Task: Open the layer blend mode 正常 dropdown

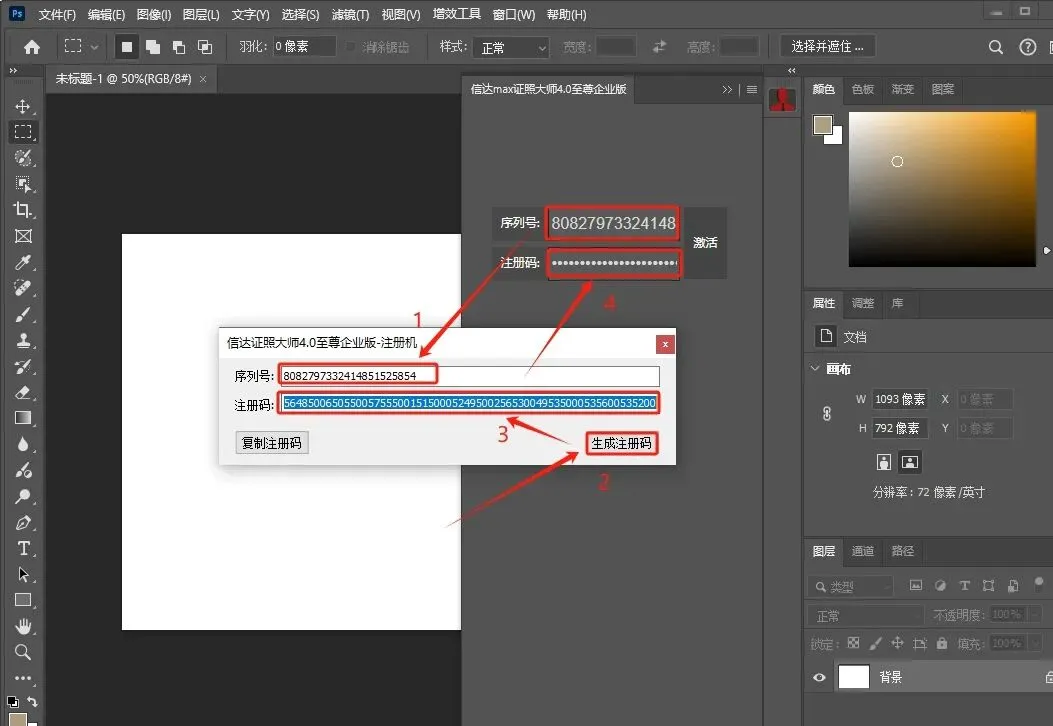Action: (866, 615)
